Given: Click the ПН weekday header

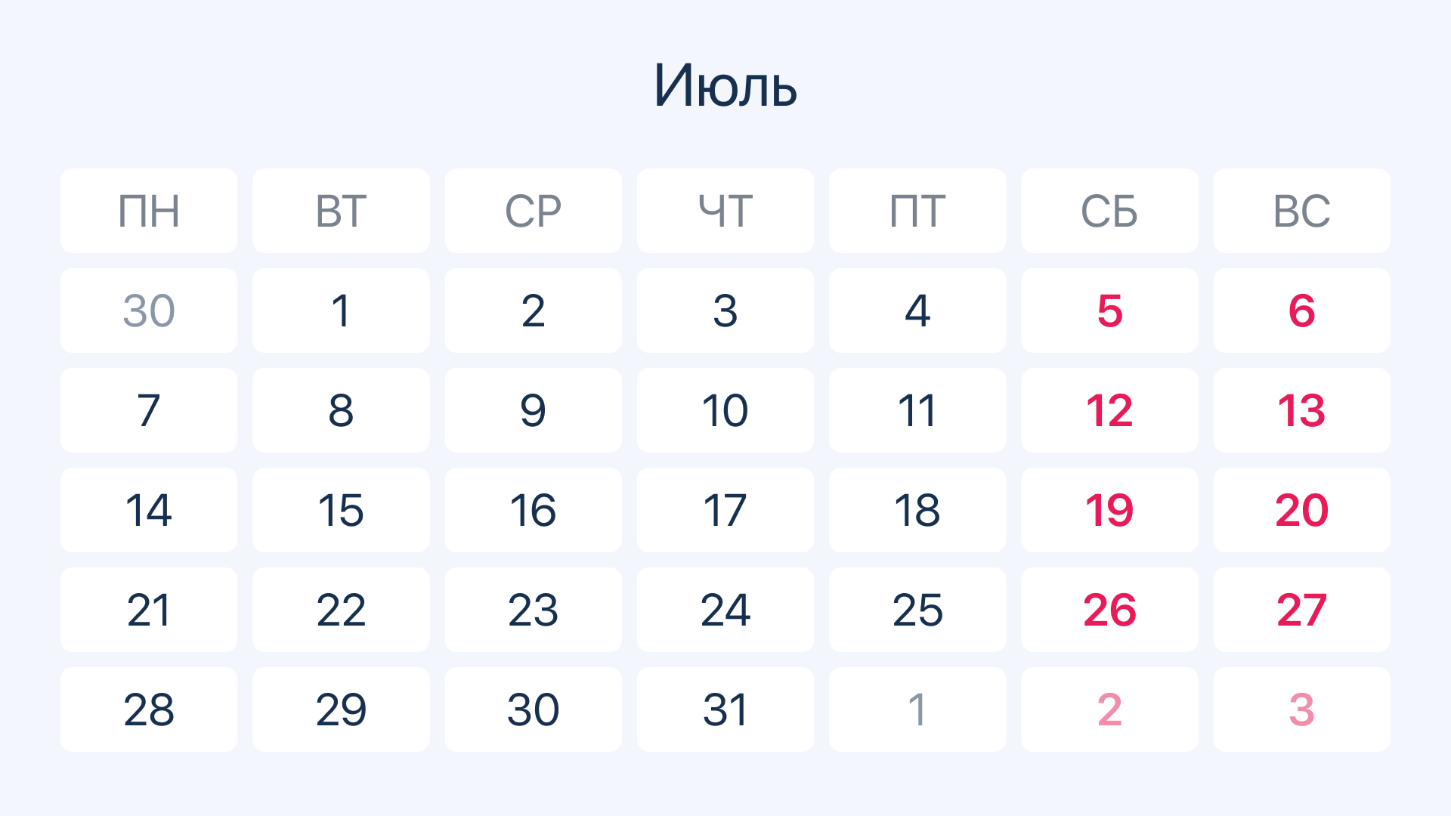Looking at the screenshot, I should 149,211.
